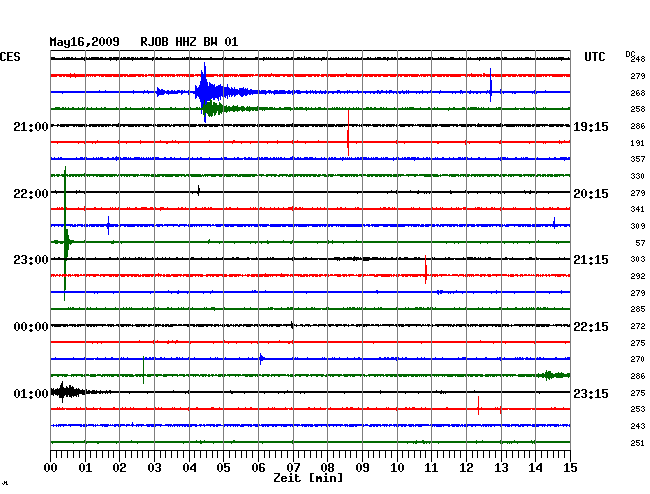Select the DC value 268

point(638,93)
